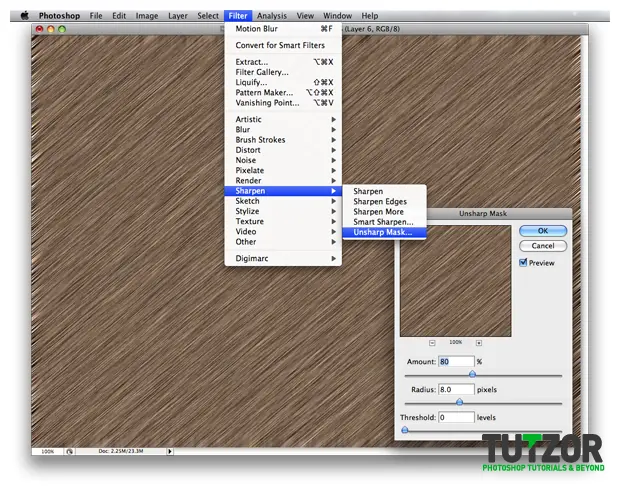Open the Window menu

(x=337, y=16)
